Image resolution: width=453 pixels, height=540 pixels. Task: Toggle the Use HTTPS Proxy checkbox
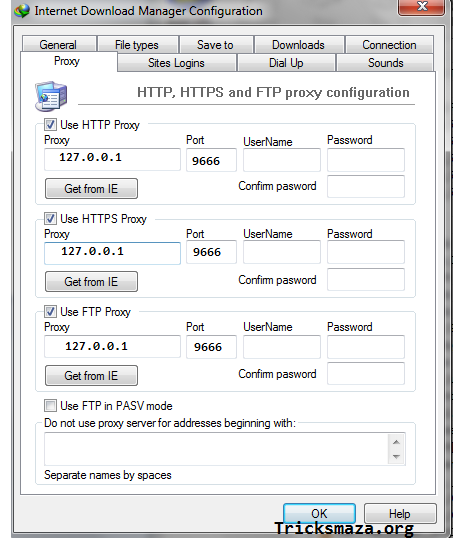point(50,218)
